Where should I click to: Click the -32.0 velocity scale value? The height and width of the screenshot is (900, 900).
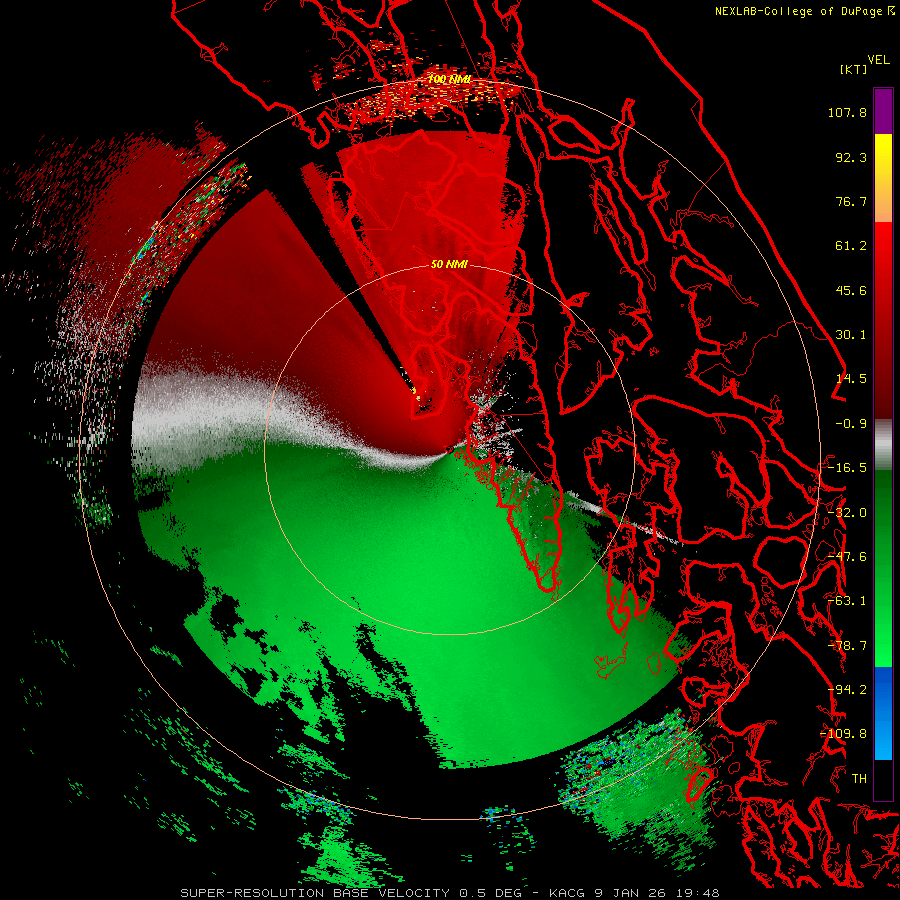pyautogui.click(x=847, y=513)
